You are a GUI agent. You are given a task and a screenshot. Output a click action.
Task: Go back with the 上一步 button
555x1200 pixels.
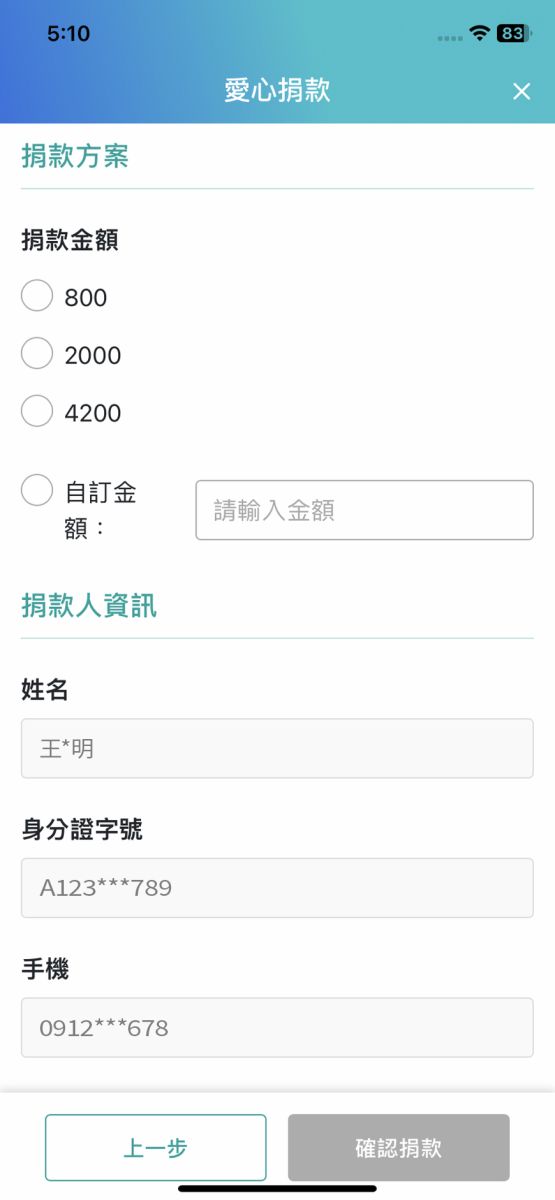[x=156, y=1148]
